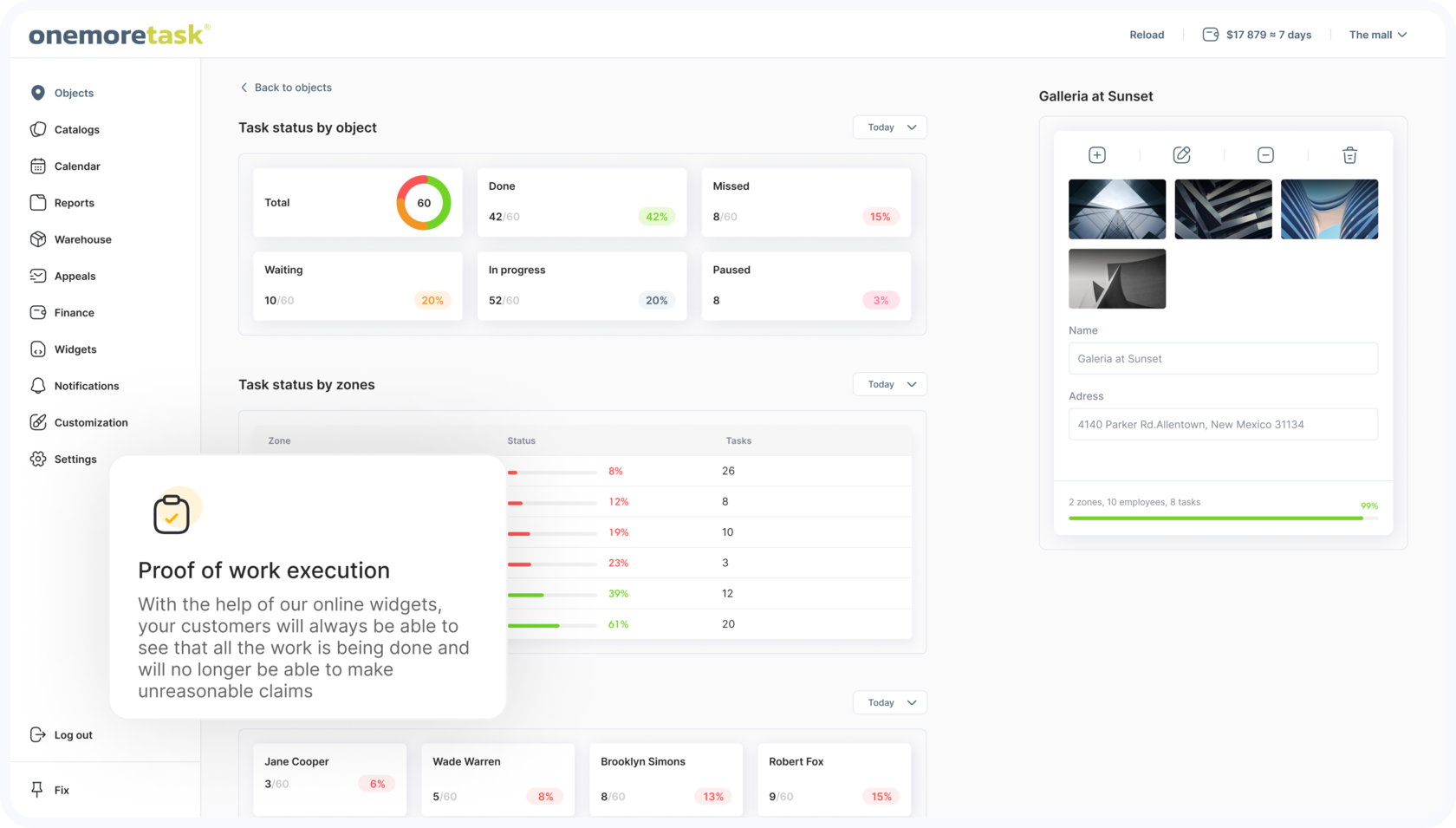Click the Log out icon
This screenshot has height=828, width=1456.
click(x=37, y=734)
